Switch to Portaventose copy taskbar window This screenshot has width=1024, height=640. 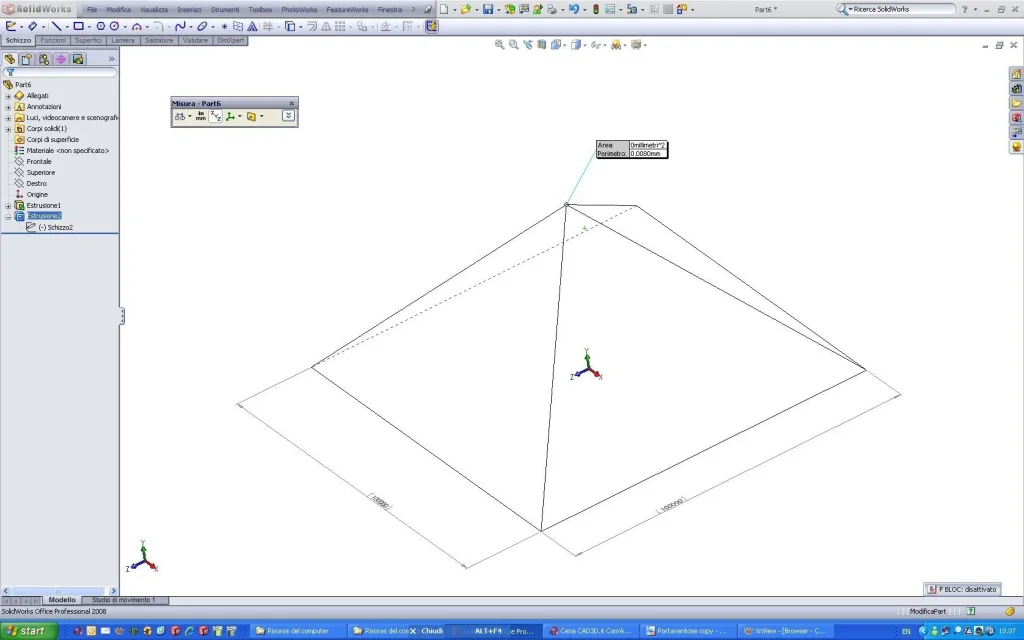[688, 631]
